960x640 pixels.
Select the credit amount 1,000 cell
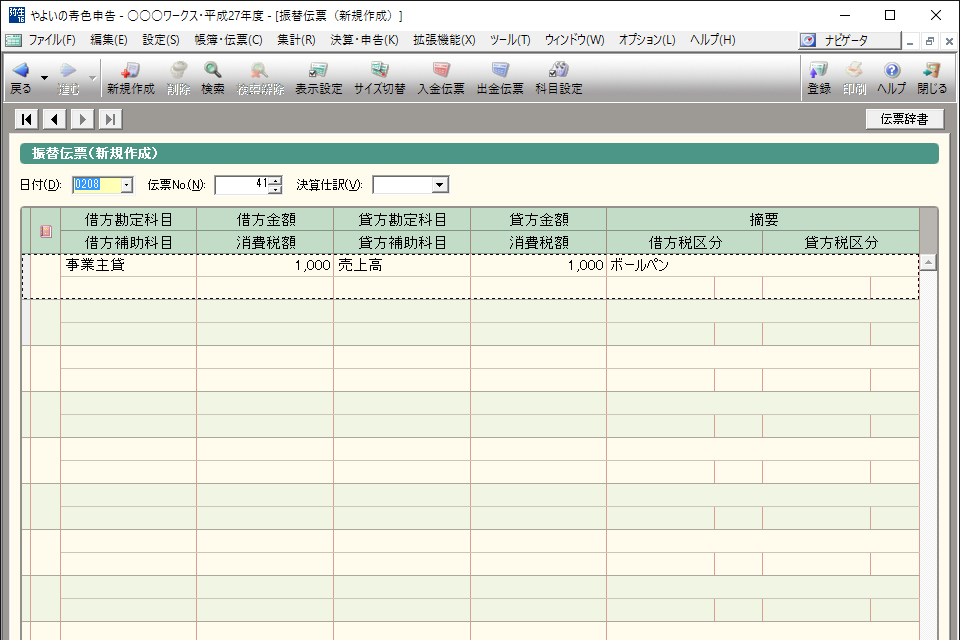(x=539, y=265)
